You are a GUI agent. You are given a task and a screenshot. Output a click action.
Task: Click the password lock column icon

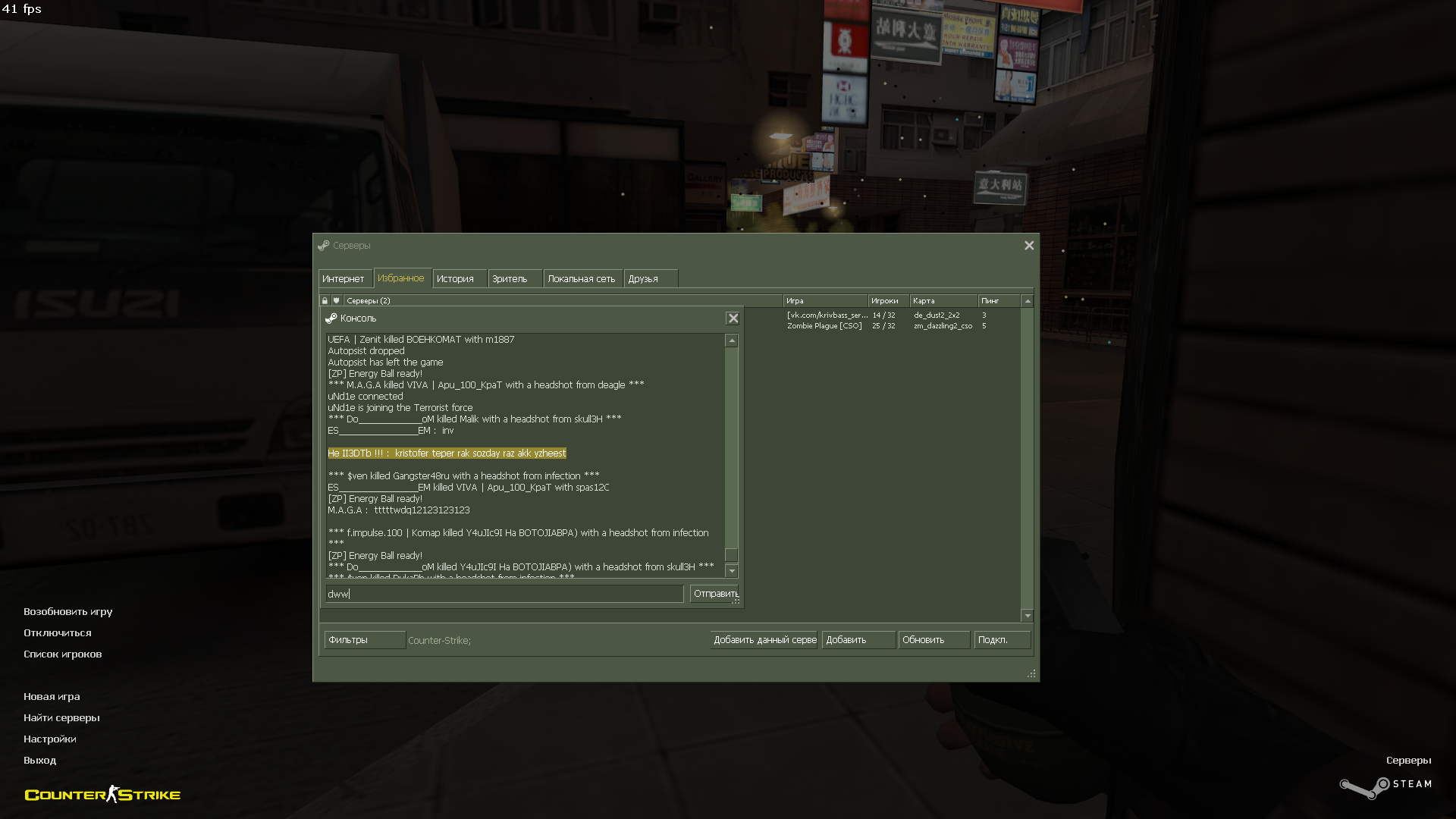(325, 301)
